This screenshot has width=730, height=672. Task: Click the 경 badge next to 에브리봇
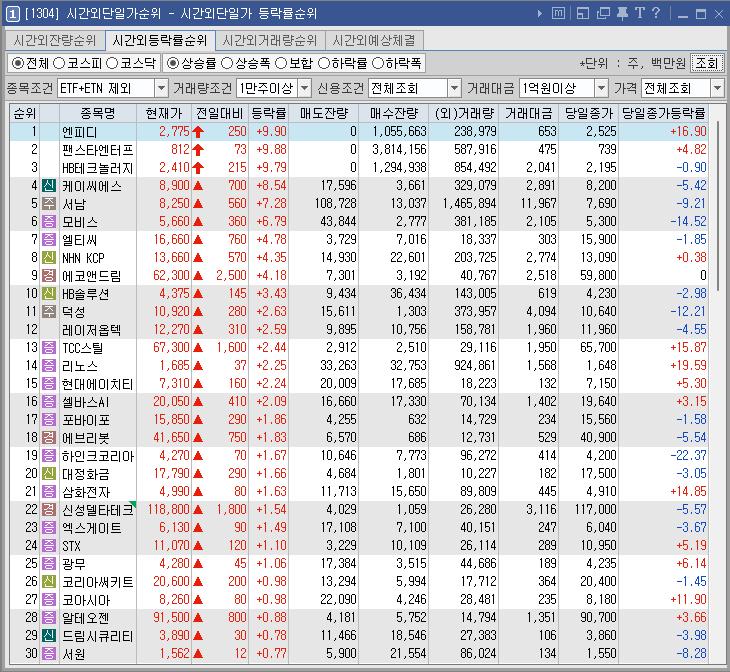click(x=49, y=438)
